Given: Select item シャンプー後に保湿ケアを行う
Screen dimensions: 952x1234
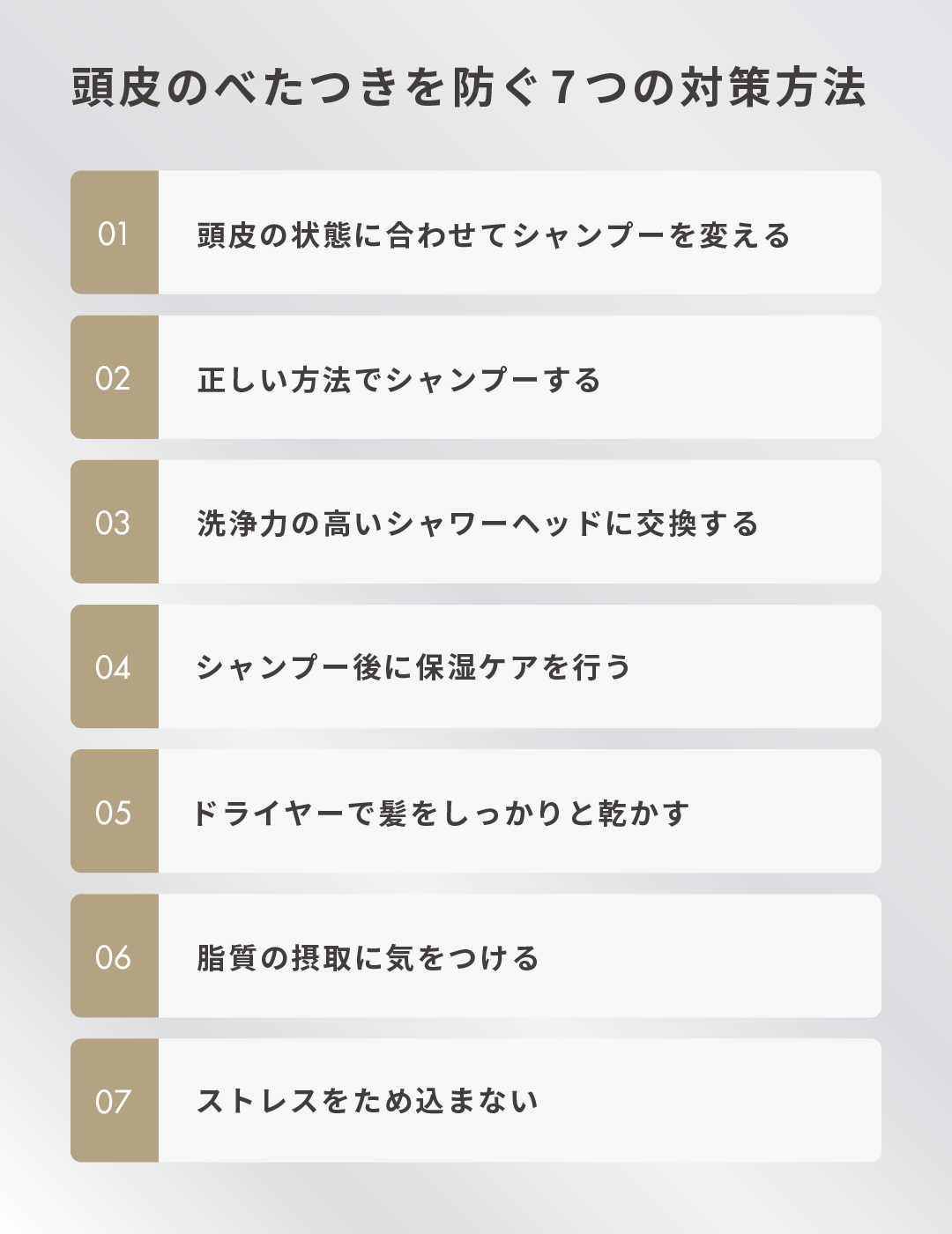Looking at the screenshot, I should pos(476,666).
